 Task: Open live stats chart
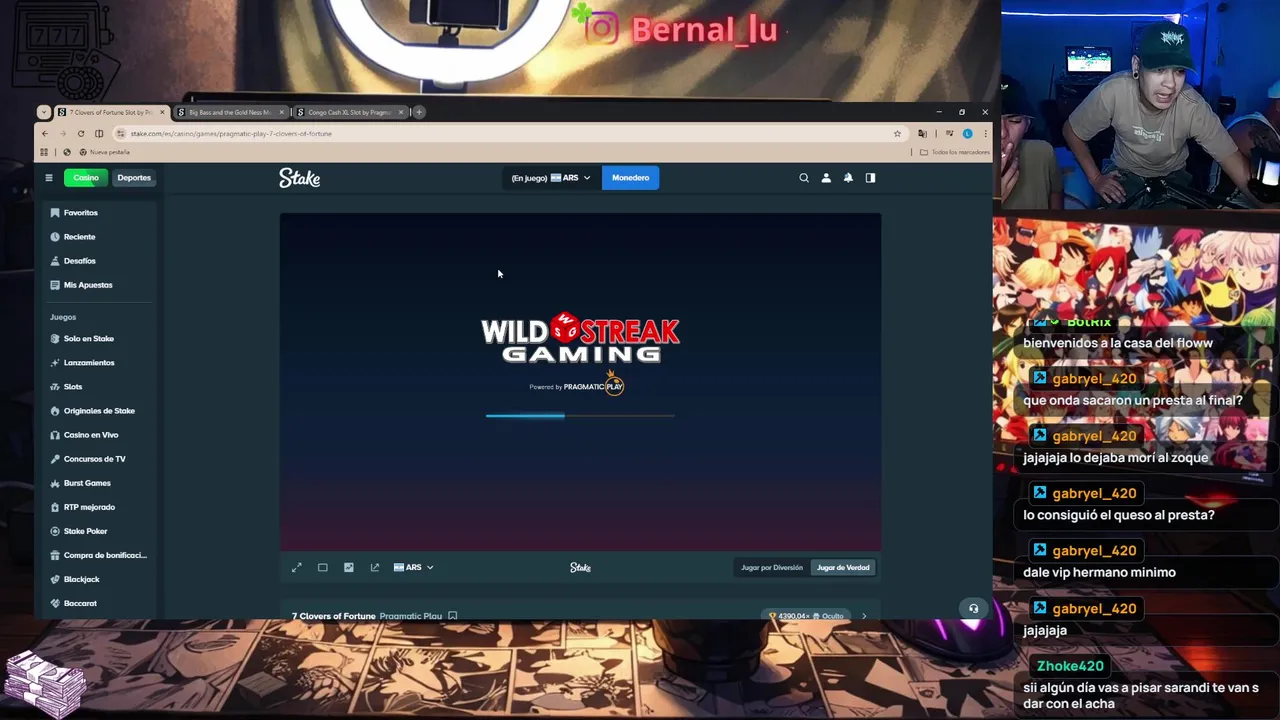[x=349, y=568]
